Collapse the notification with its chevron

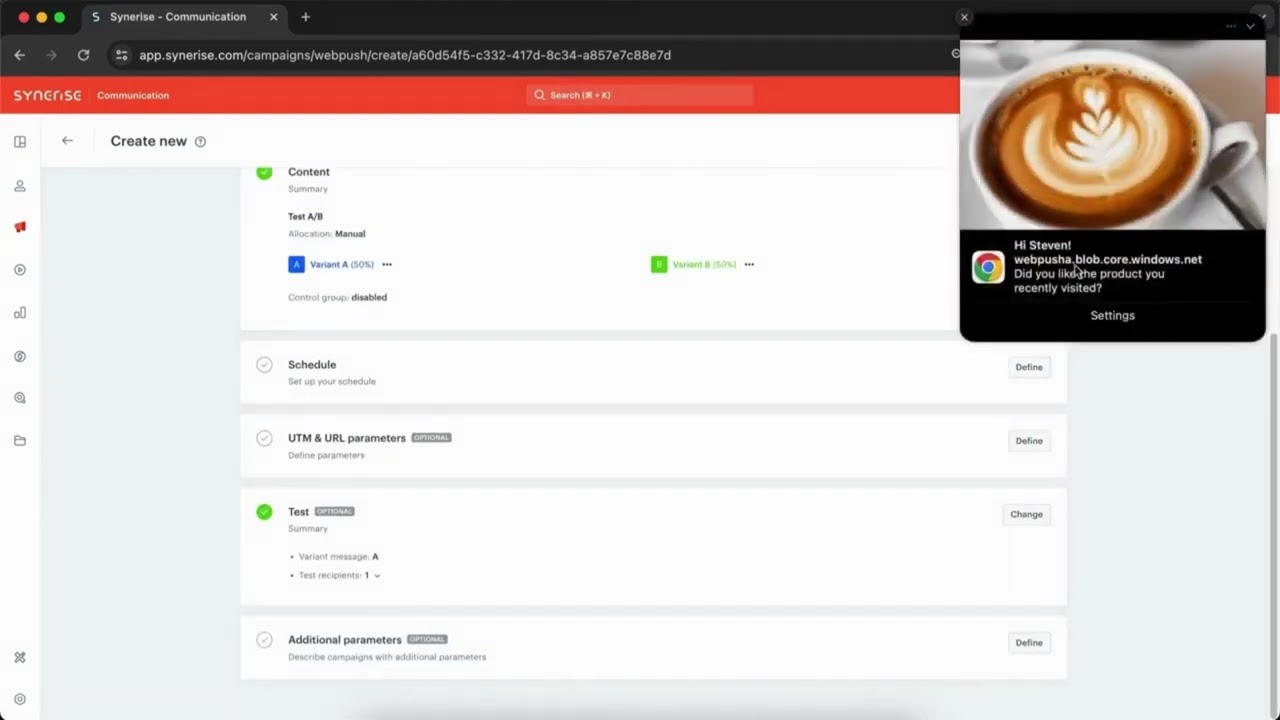click(x=1250, y=26)
